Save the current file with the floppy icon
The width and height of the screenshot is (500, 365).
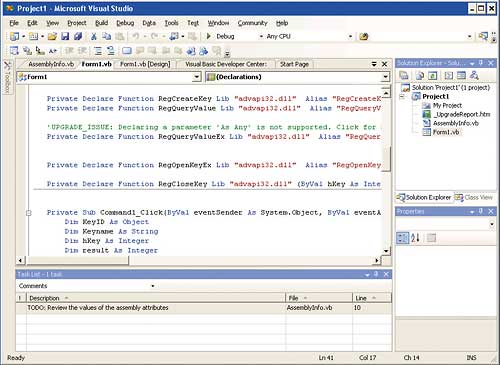pyautogui.click(x=65, y=36)
